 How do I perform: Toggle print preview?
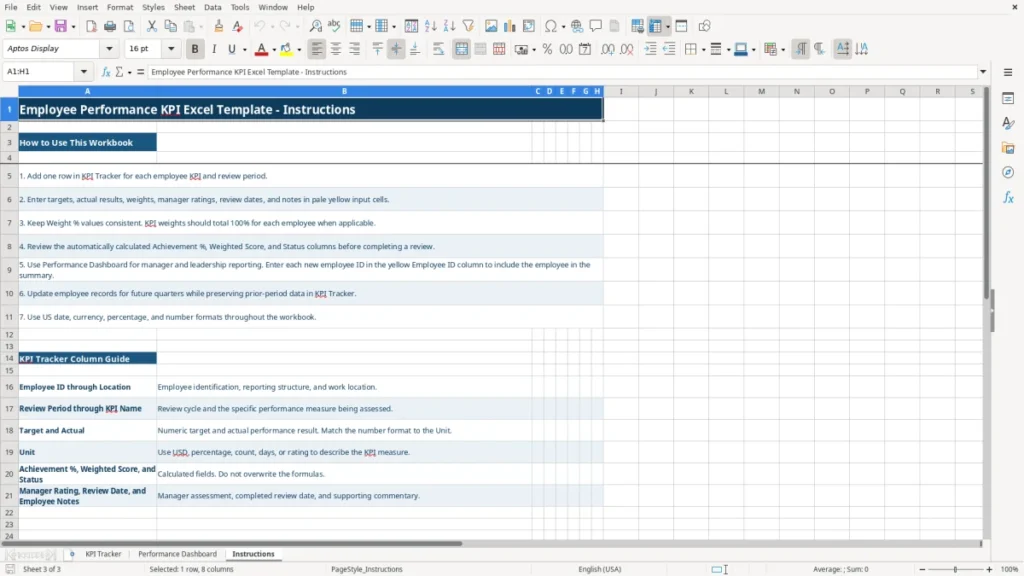coord(129,26)
